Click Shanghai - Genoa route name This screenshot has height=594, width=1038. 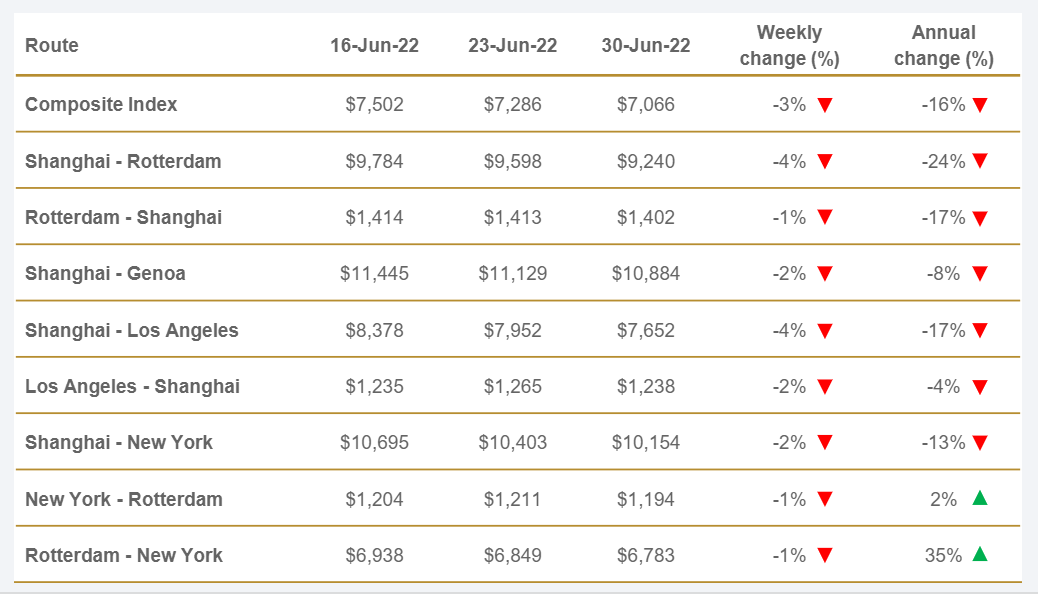click(105, 273)
